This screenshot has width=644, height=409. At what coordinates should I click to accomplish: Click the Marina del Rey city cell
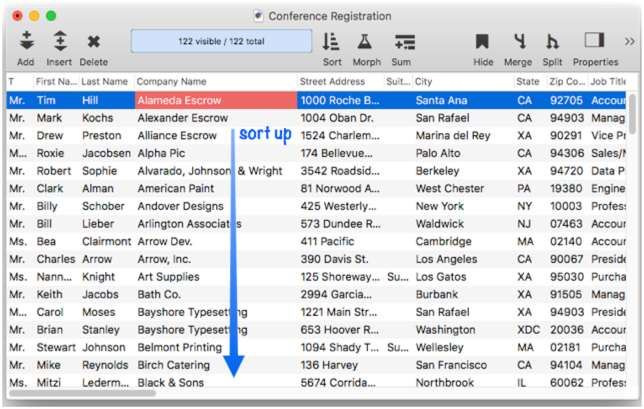click(453, 136)
